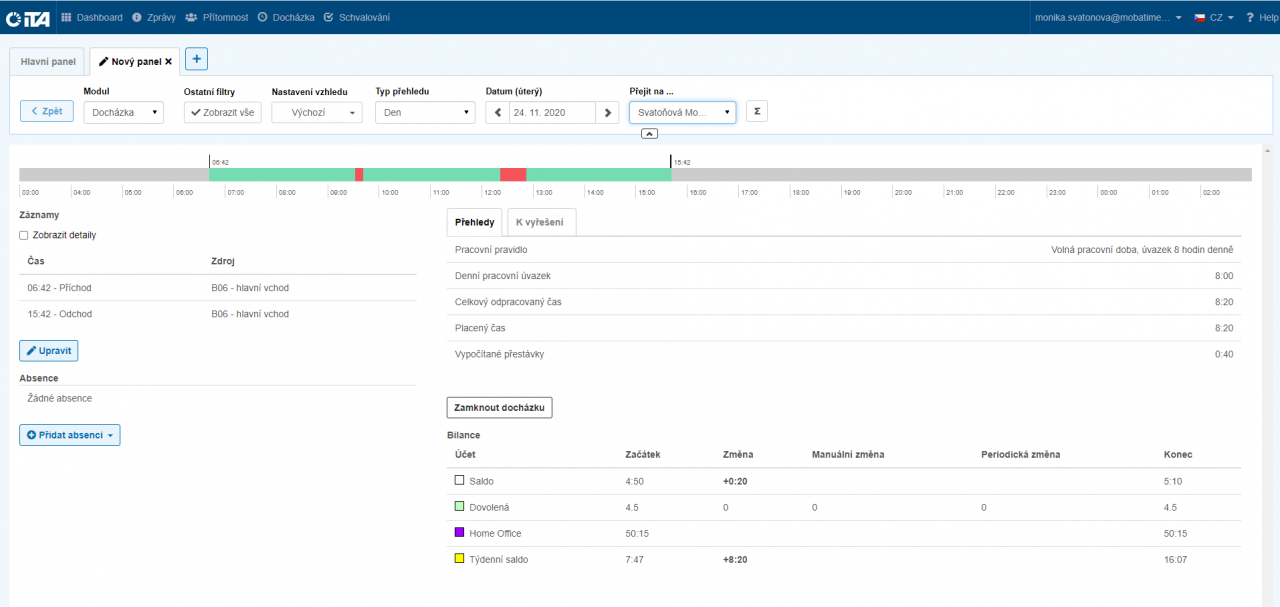Switch to the K vyřešení tab
The width and height of the screenshot is (1280, 607).
point(541,222)
